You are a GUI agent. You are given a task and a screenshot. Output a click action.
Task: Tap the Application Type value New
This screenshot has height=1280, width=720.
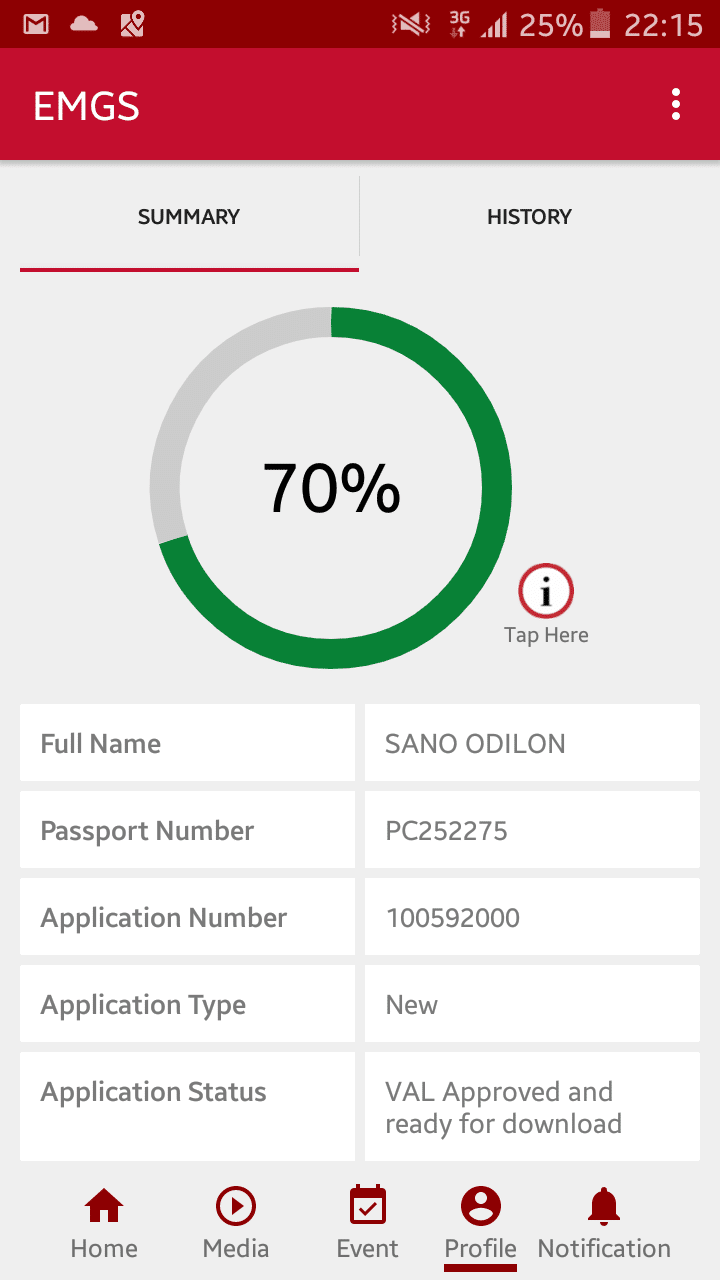(412, 1005)
